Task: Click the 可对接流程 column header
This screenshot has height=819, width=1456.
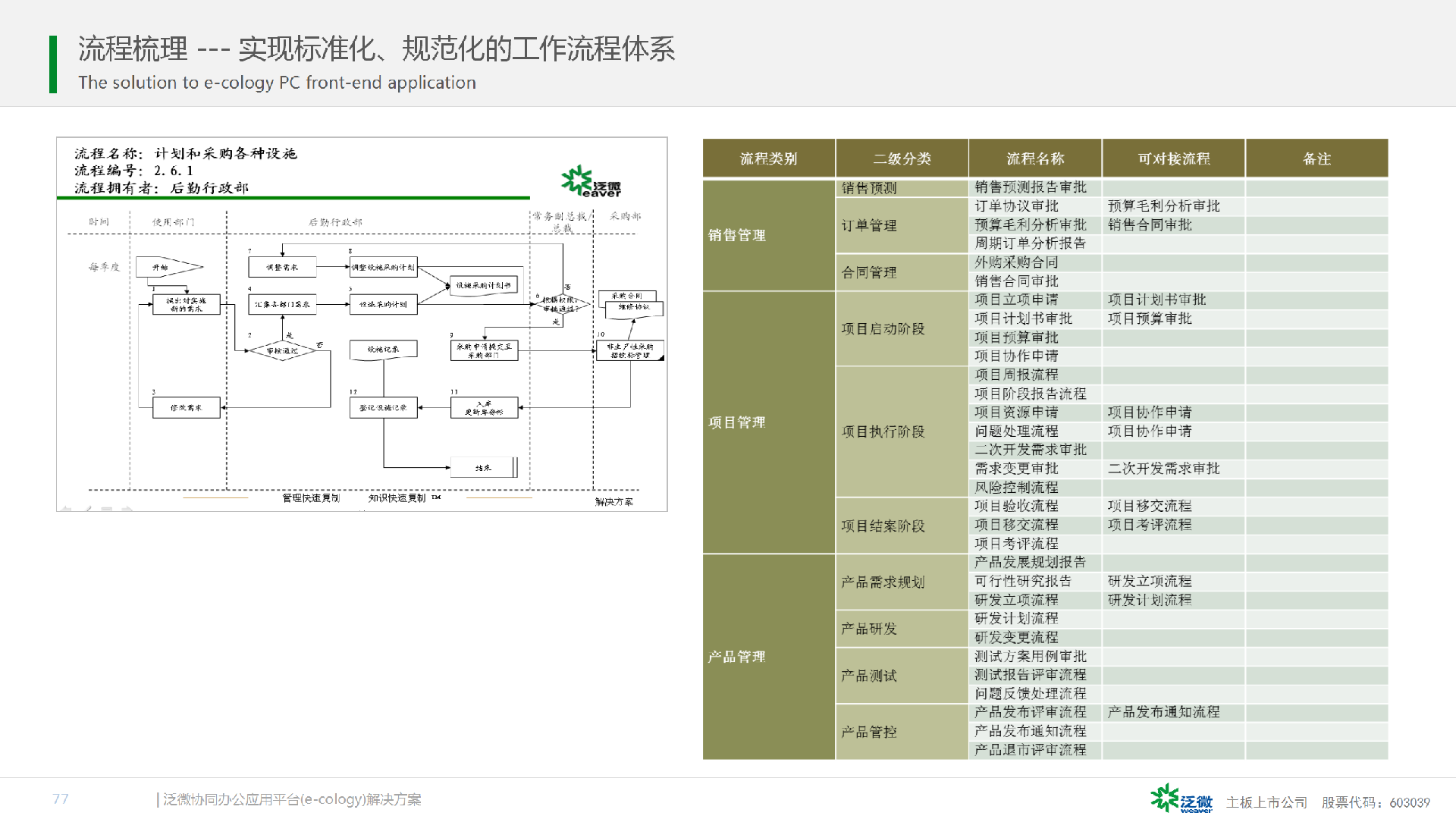Action: 1173,158
